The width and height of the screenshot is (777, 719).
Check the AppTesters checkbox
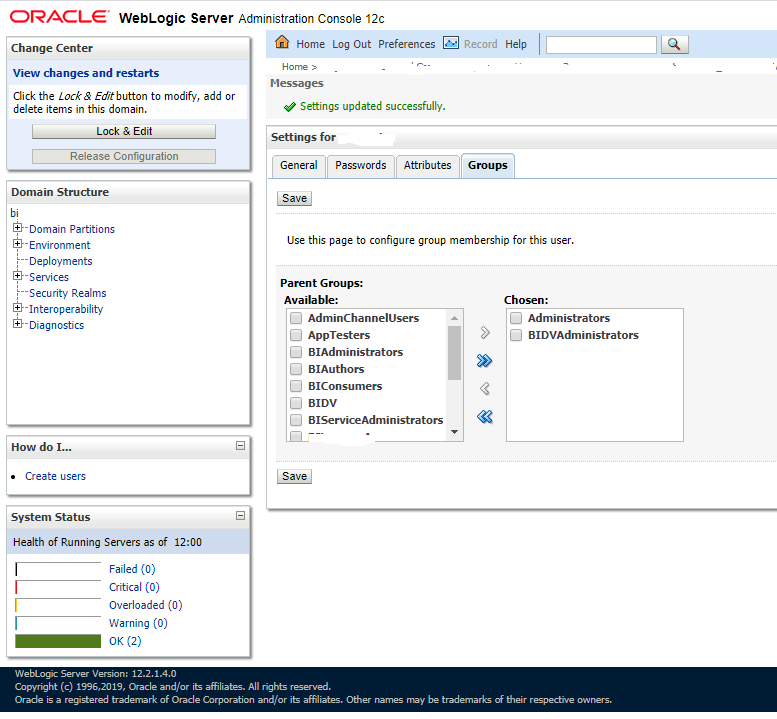(296, 335)
